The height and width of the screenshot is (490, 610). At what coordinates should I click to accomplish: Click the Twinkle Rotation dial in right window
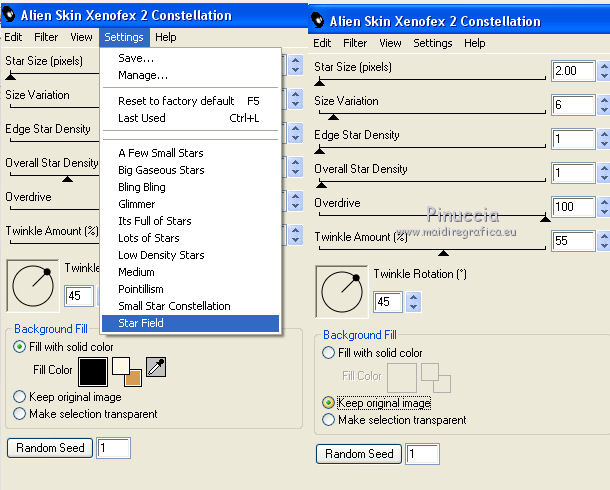342,292
